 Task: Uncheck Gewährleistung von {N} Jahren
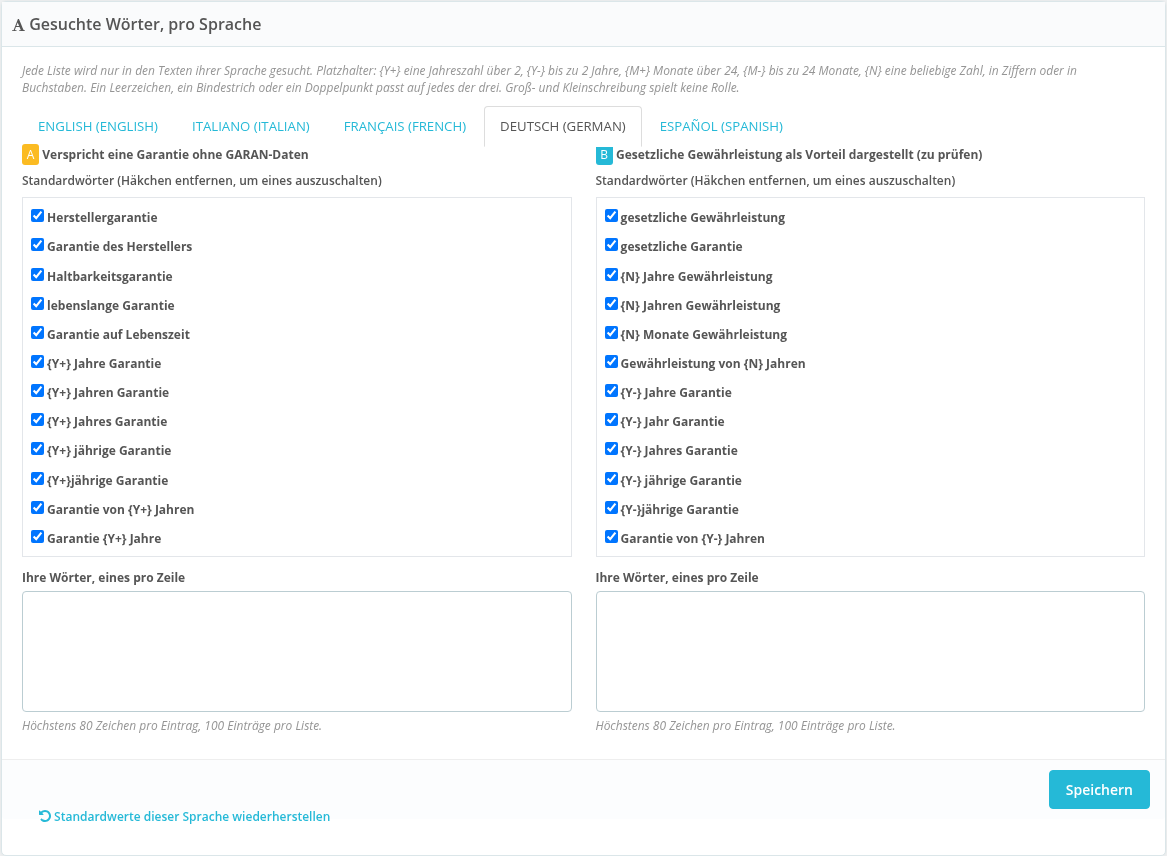611,362
